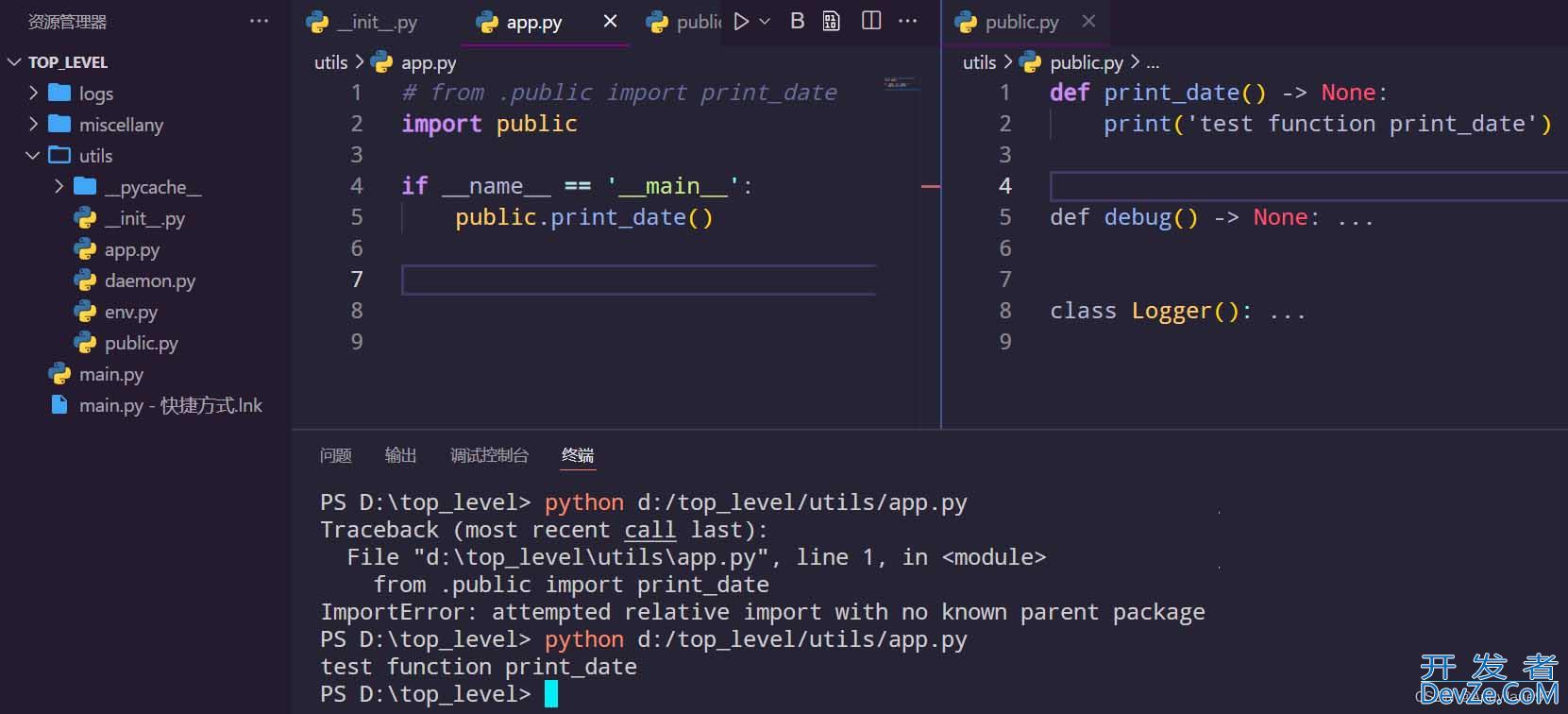Collapse the utils folder

(x=34, y=155)
